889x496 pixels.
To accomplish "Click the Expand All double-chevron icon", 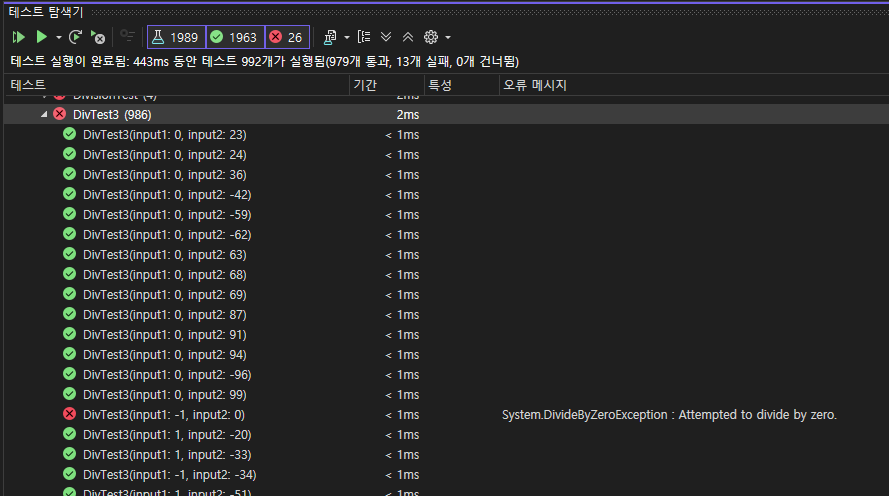I will (386, 37).
